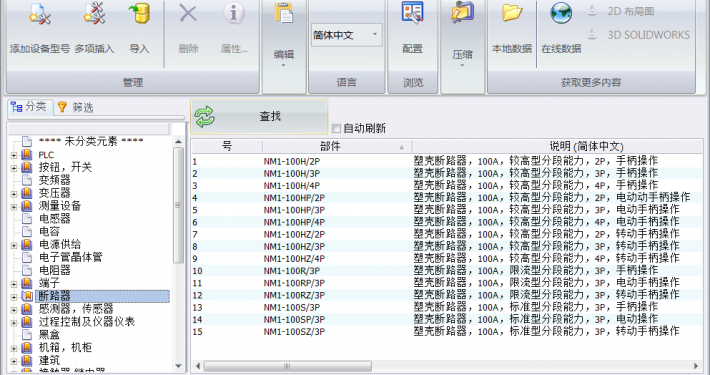
Task: Select part NM1-100H/4P row
Action: pos(447,186)
